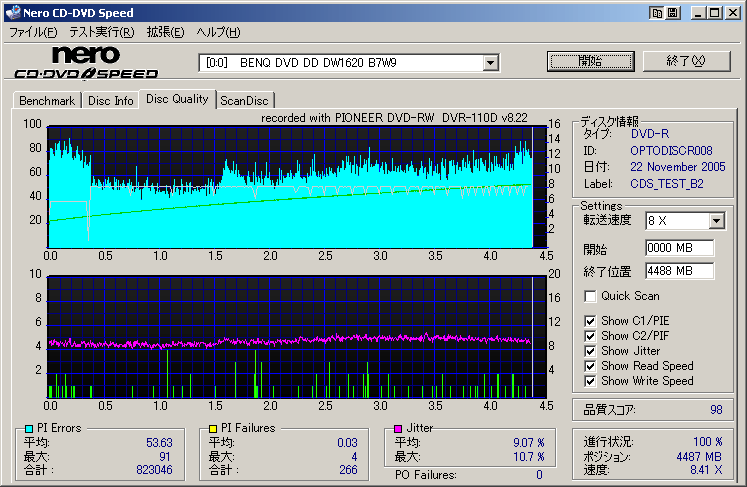Open the テスト実行(R) menu
This screenshot has height=487, width=747.
[101, 32]
